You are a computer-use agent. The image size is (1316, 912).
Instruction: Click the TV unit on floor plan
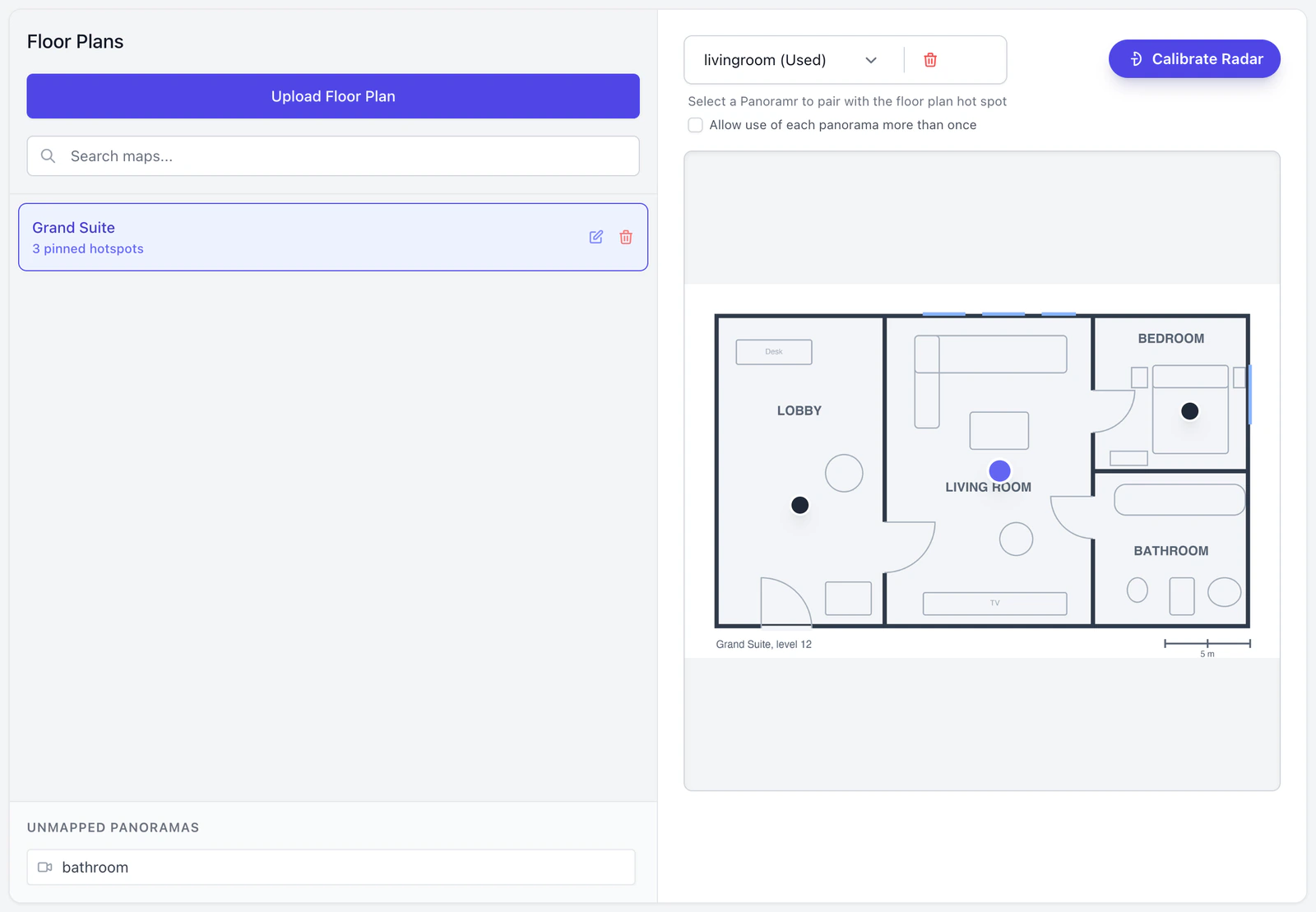coord(995,604)
